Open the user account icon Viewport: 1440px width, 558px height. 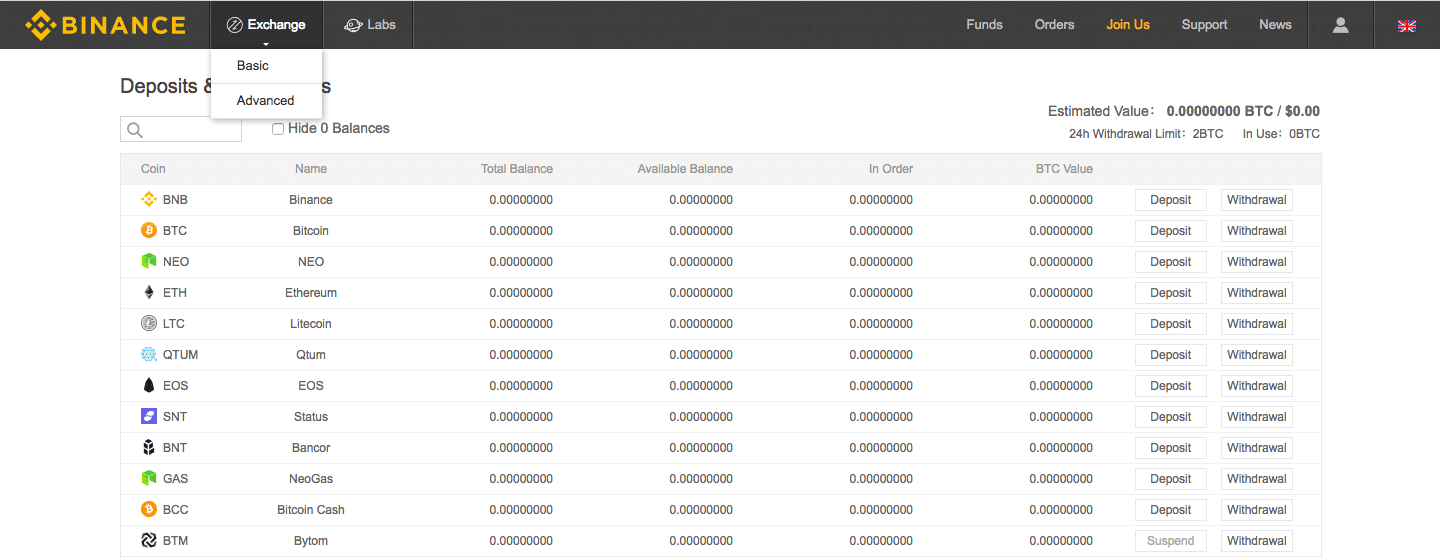pos(1341,25)
